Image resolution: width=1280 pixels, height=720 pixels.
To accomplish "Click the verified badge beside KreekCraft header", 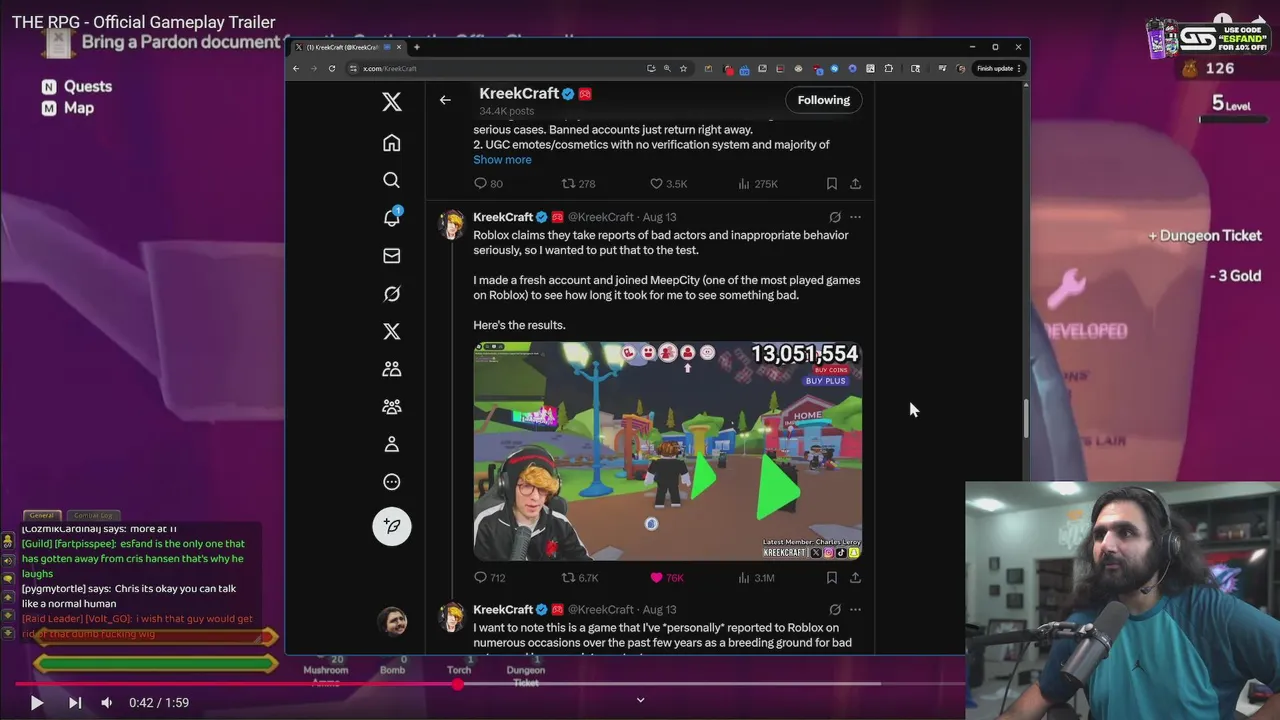I will (x=568, y=94).
